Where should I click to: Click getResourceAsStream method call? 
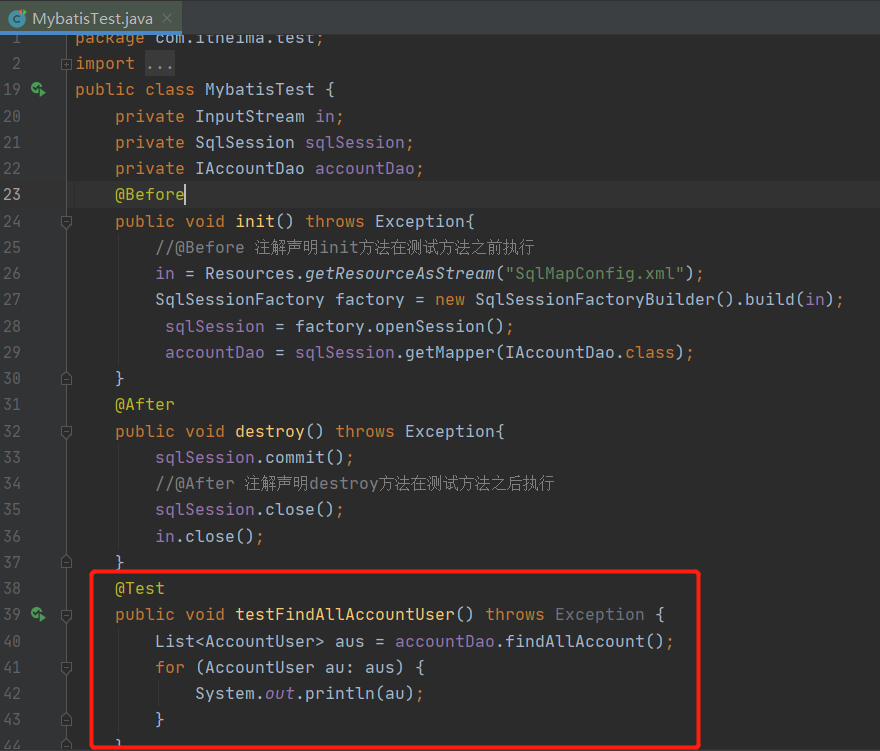(x=400, y=273)
